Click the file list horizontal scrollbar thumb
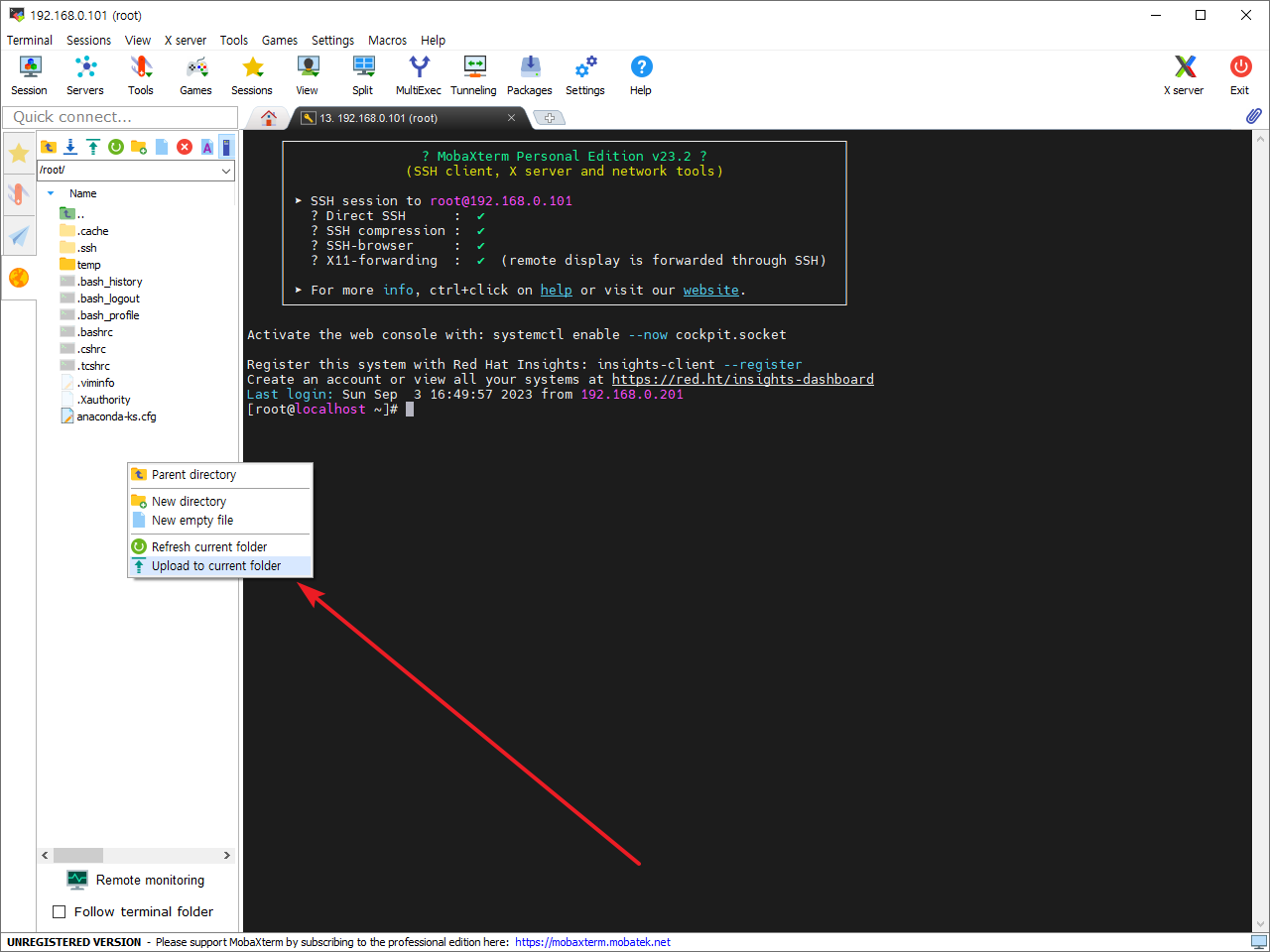Screen dimensions: 1270x952 (78, 855)
